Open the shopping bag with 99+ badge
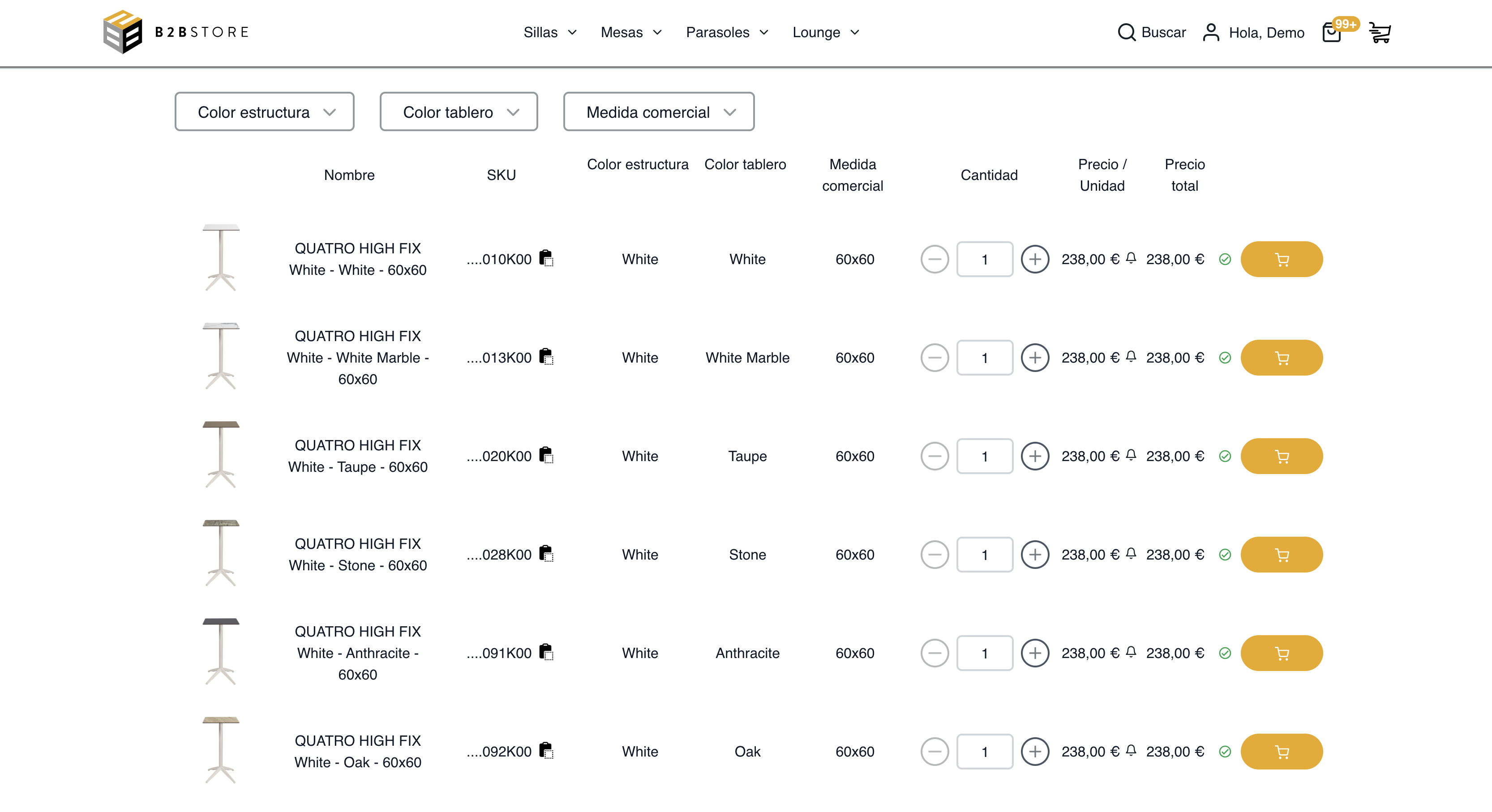1492x812 pixels. (x=1333, y=33)
